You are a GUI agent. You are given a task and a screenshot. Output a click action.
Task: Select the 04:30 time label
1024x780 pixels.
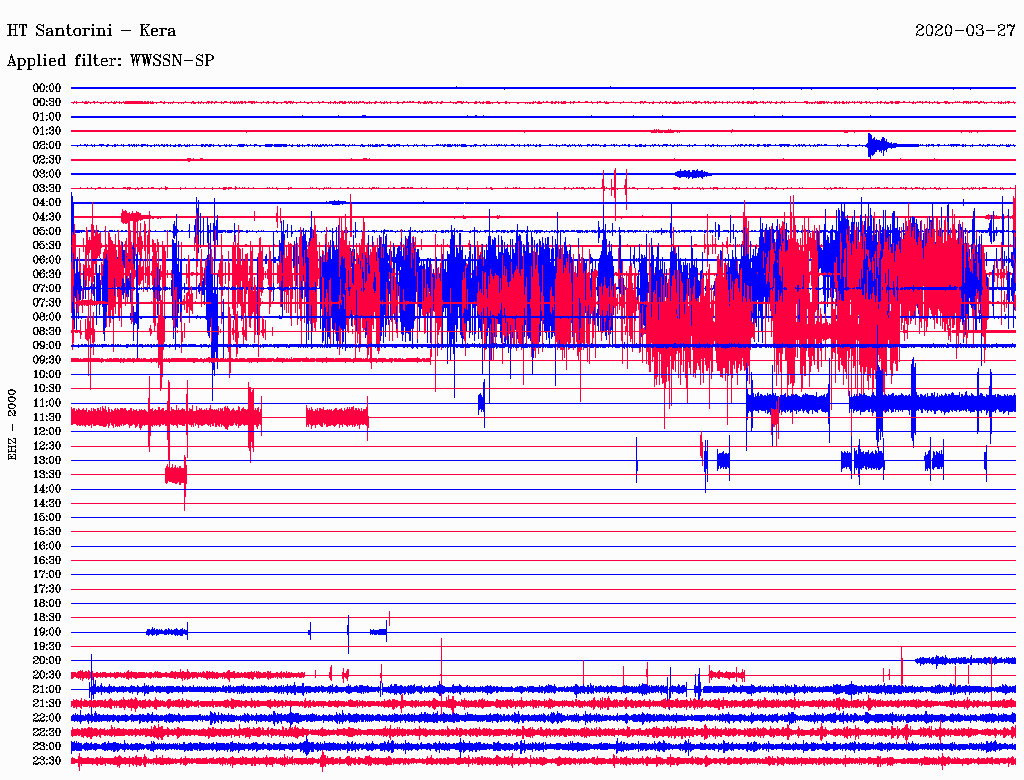pyautogui.click(x=47, y=218)
